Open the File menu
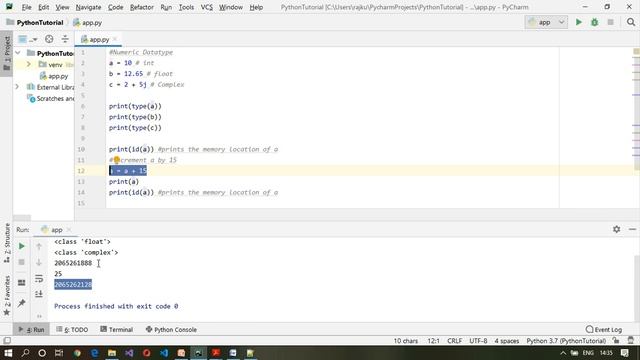 [x=27, y=7]
